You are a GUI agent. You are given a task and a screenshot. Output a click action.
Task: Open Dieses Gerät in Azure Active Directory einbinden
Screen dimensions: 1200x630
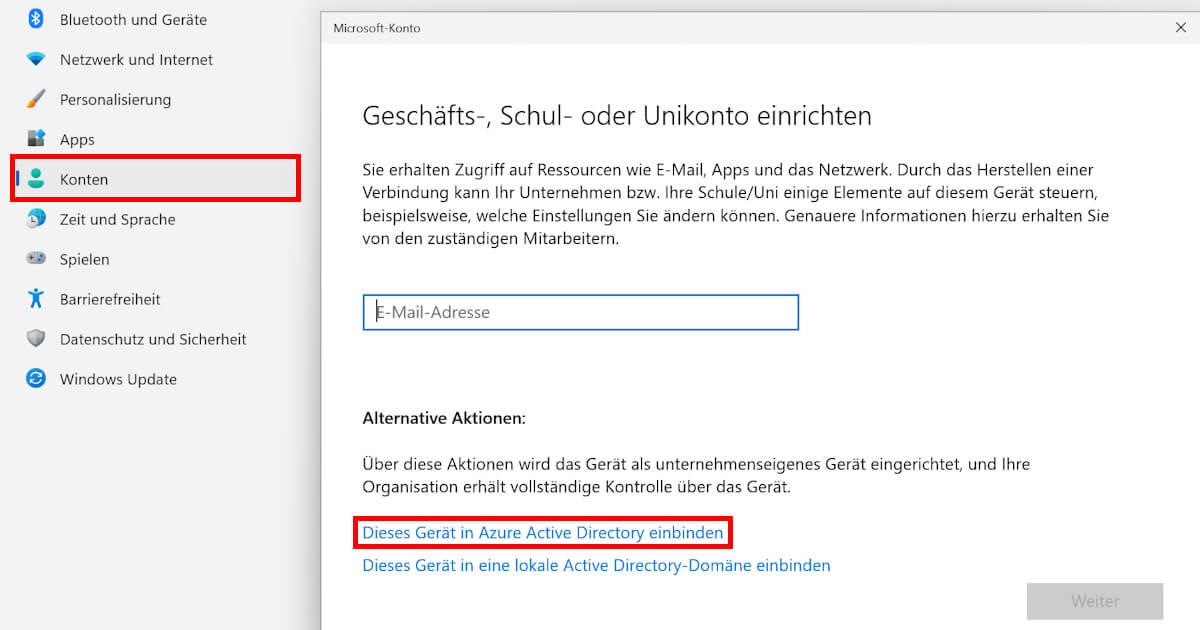pyautogui.click(x=542, y=533)
